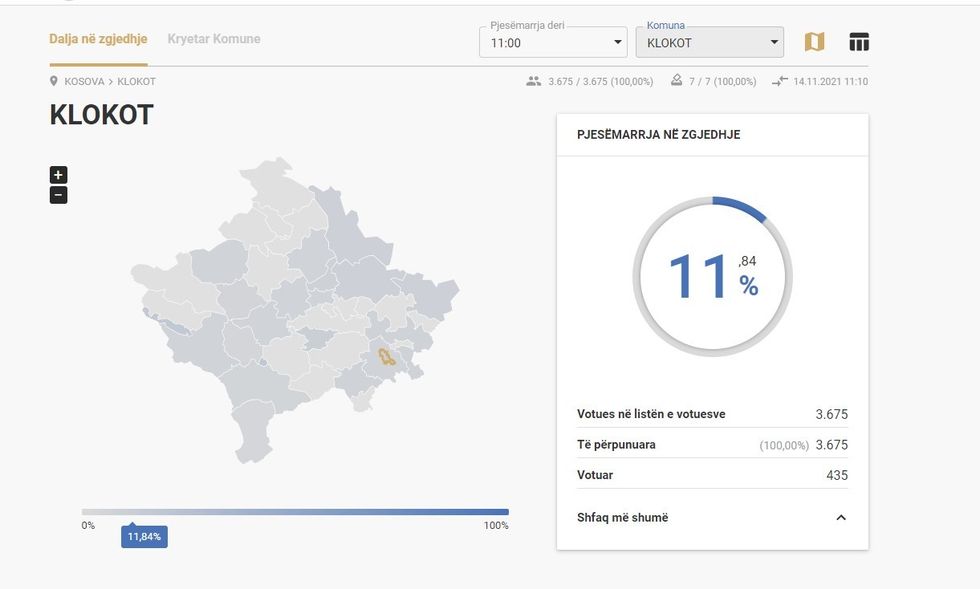The image size is (980, 589).
Task: Click the location pin breadcrumb icon
Action: [54, 82]
